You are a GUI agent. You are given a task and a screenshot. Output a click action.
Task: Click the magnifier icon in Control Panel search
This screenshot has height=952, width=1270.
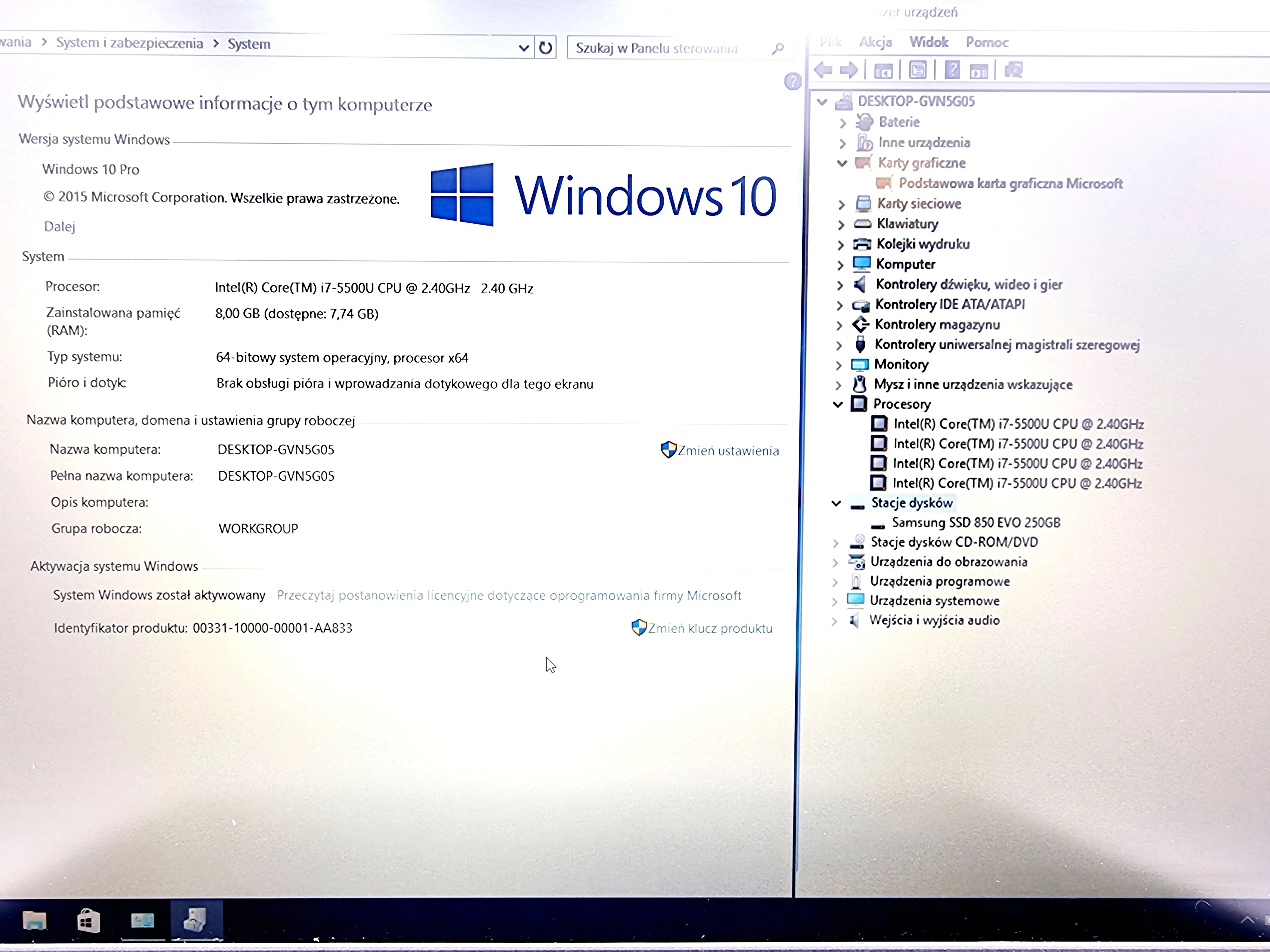point(777,49)
